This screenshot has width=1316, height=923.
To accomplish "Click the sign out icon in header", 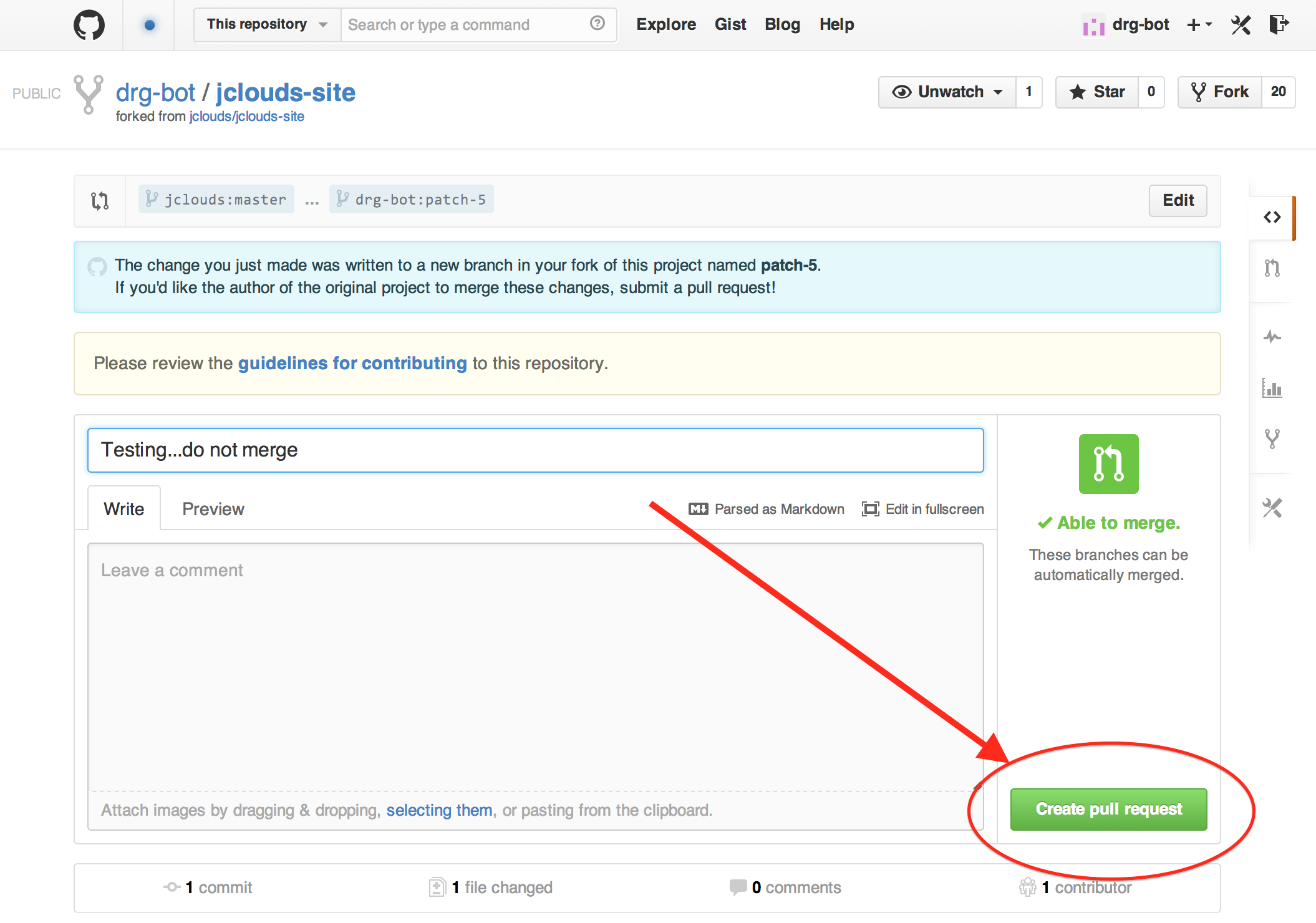I will tap(1278, 25).
